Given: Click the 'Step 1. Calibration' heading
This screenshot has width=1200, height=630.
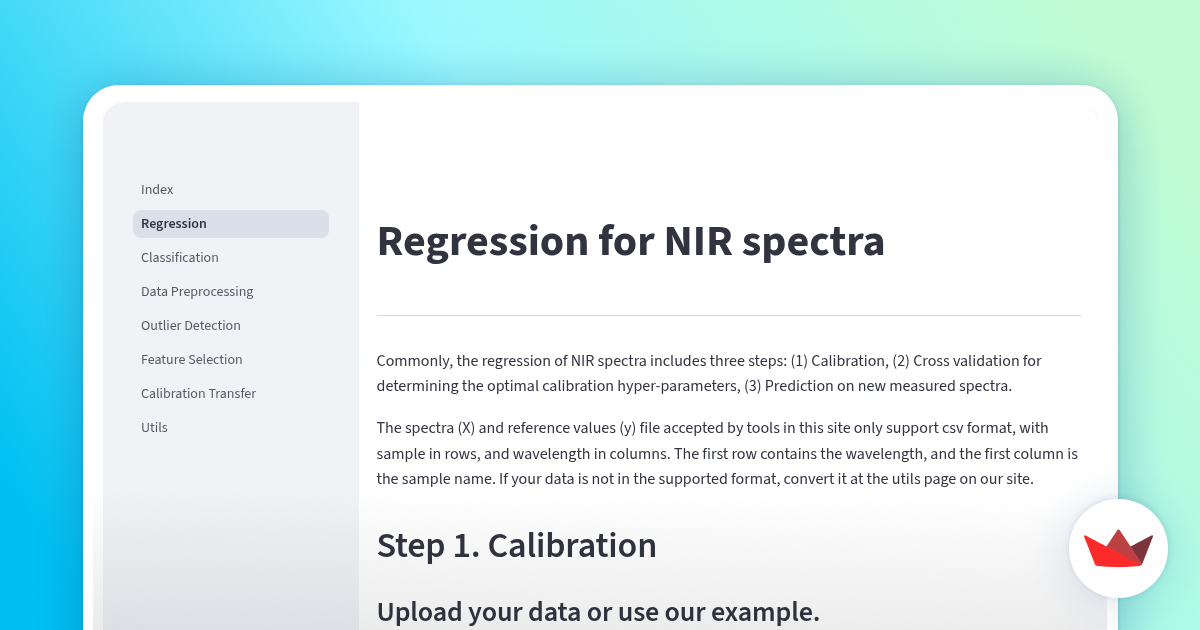Looking at the screenshot, I should (517, 546).
